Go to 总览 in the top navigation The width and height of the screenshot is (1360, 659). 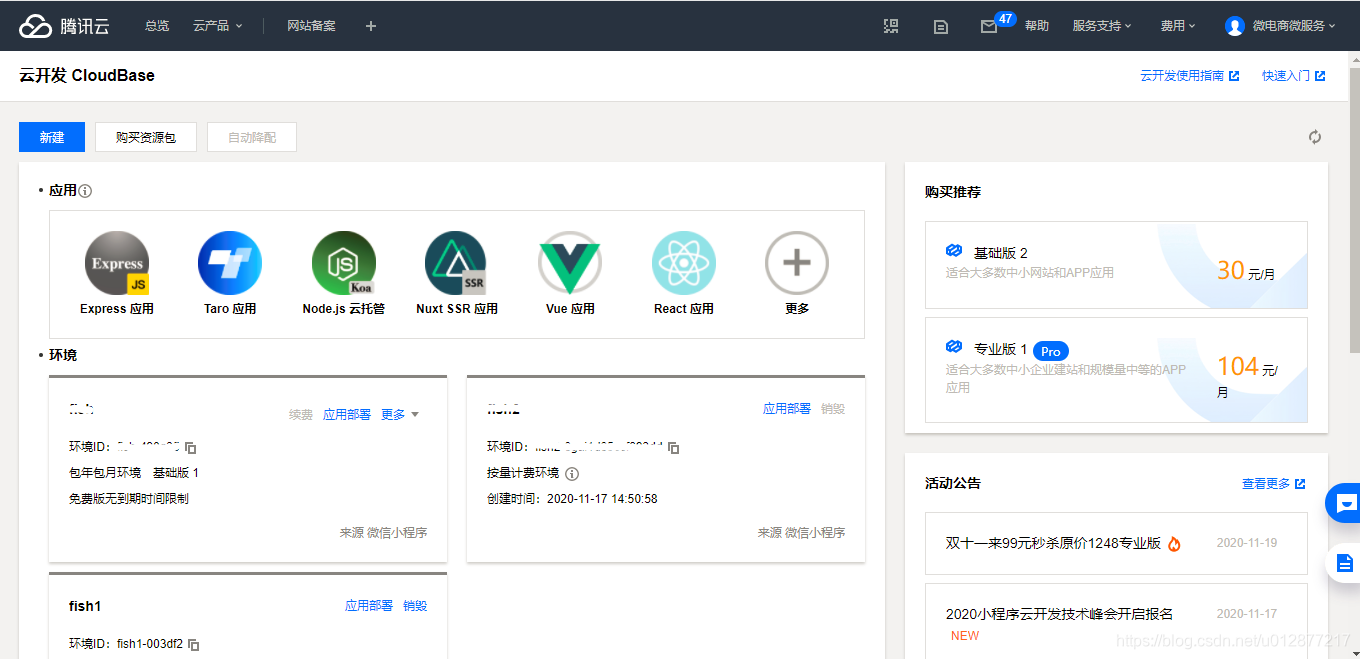click(x=157, y=26)
